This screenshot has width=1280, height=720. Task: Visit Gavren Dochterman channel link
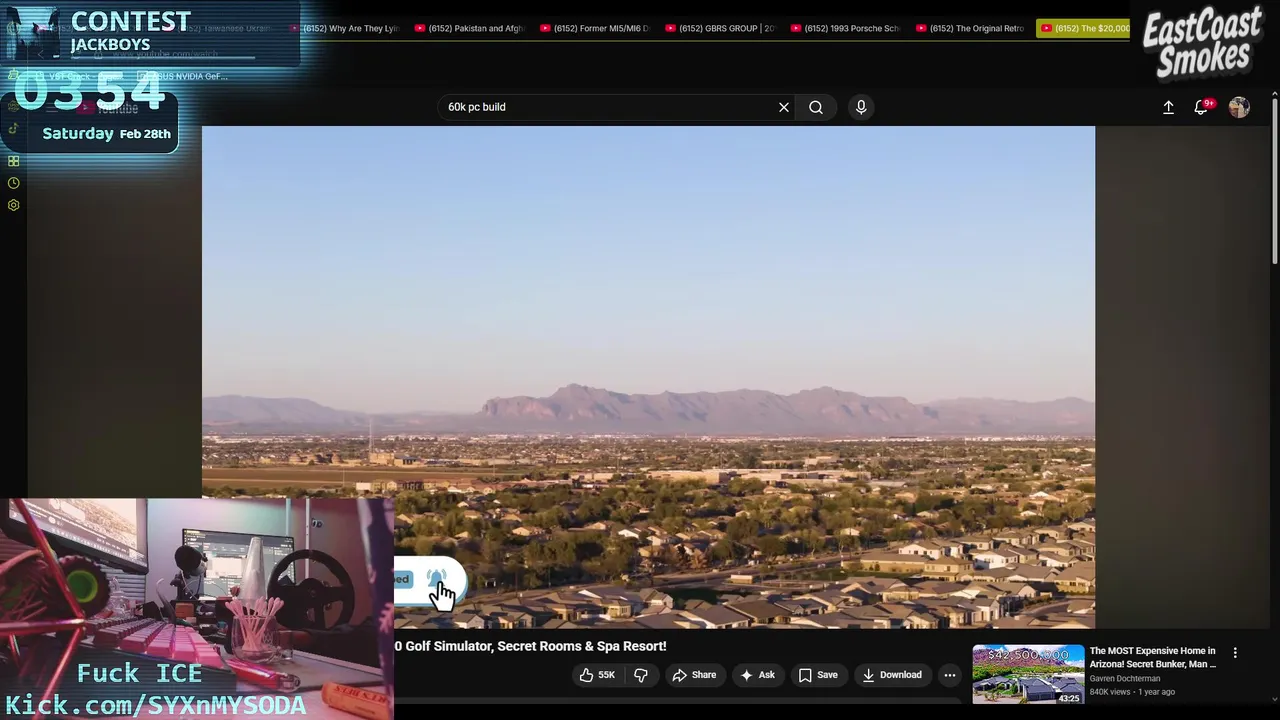click(x=1125, y=678)
